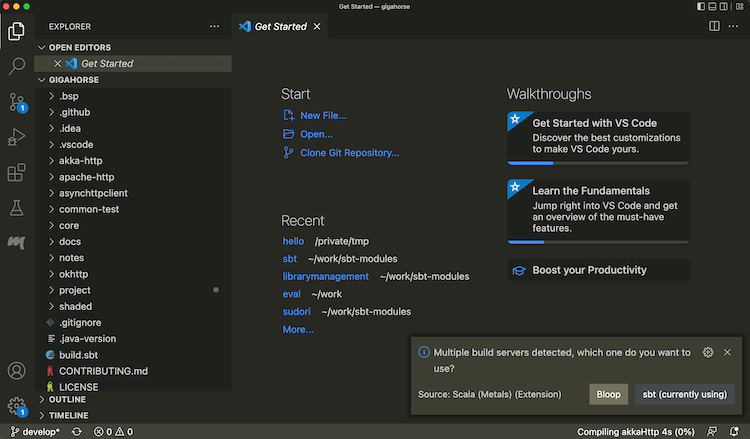The image size is (750, 439).
Task: Choose the Bloop build server button
Action: 608,395
